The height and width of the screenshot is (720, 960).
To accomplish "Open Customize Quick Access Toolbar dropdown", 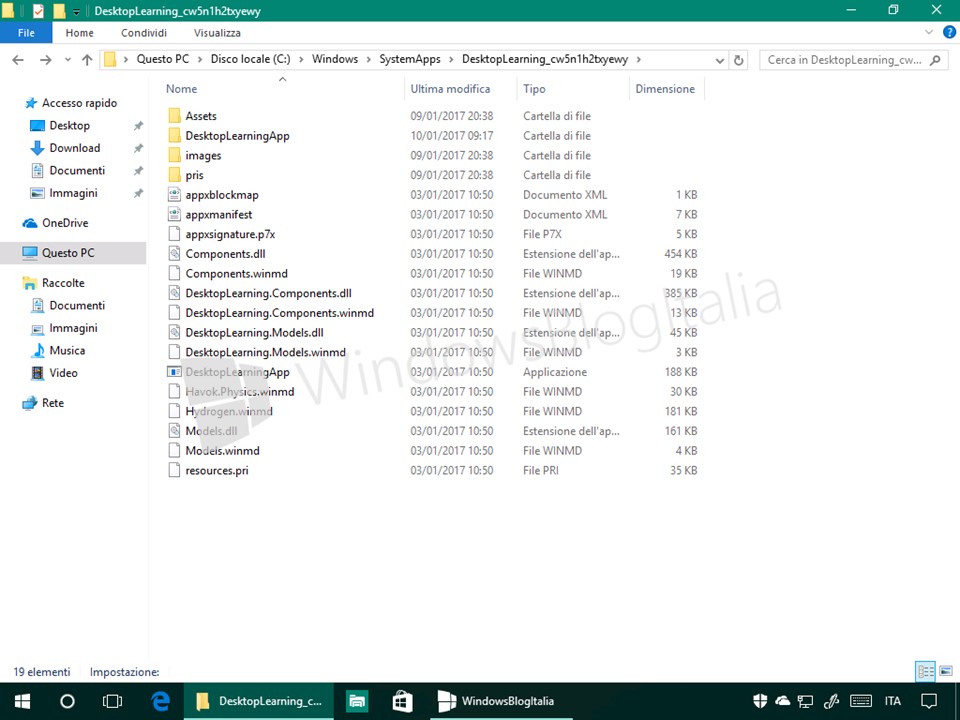I will click(x=77, y=12).
